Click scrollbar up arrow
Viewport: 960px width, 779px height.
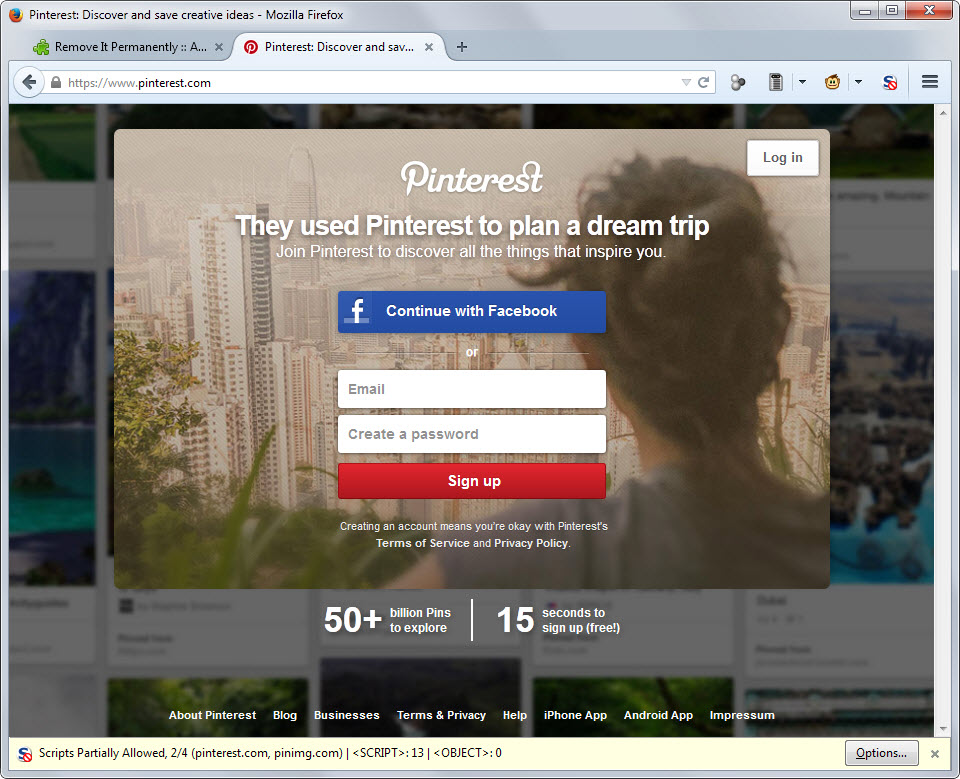(943, 113)
